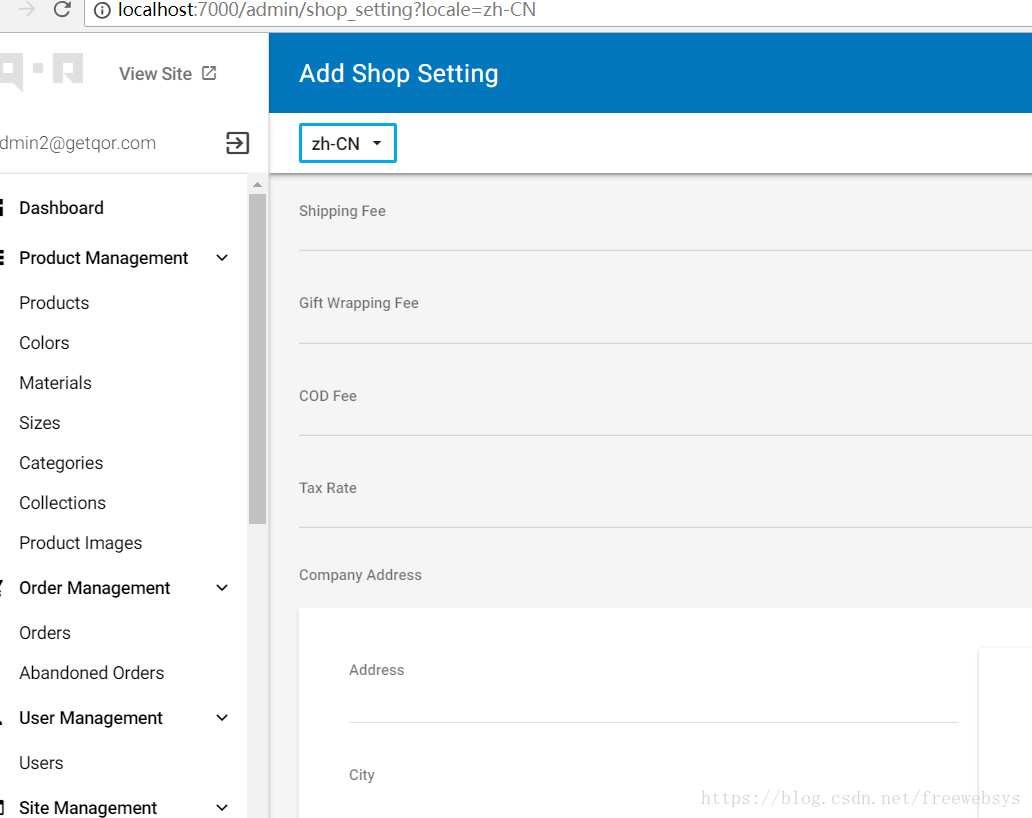
Task: Click the Site Management heading
Action: pyautogui.click(x=88, y=807)
